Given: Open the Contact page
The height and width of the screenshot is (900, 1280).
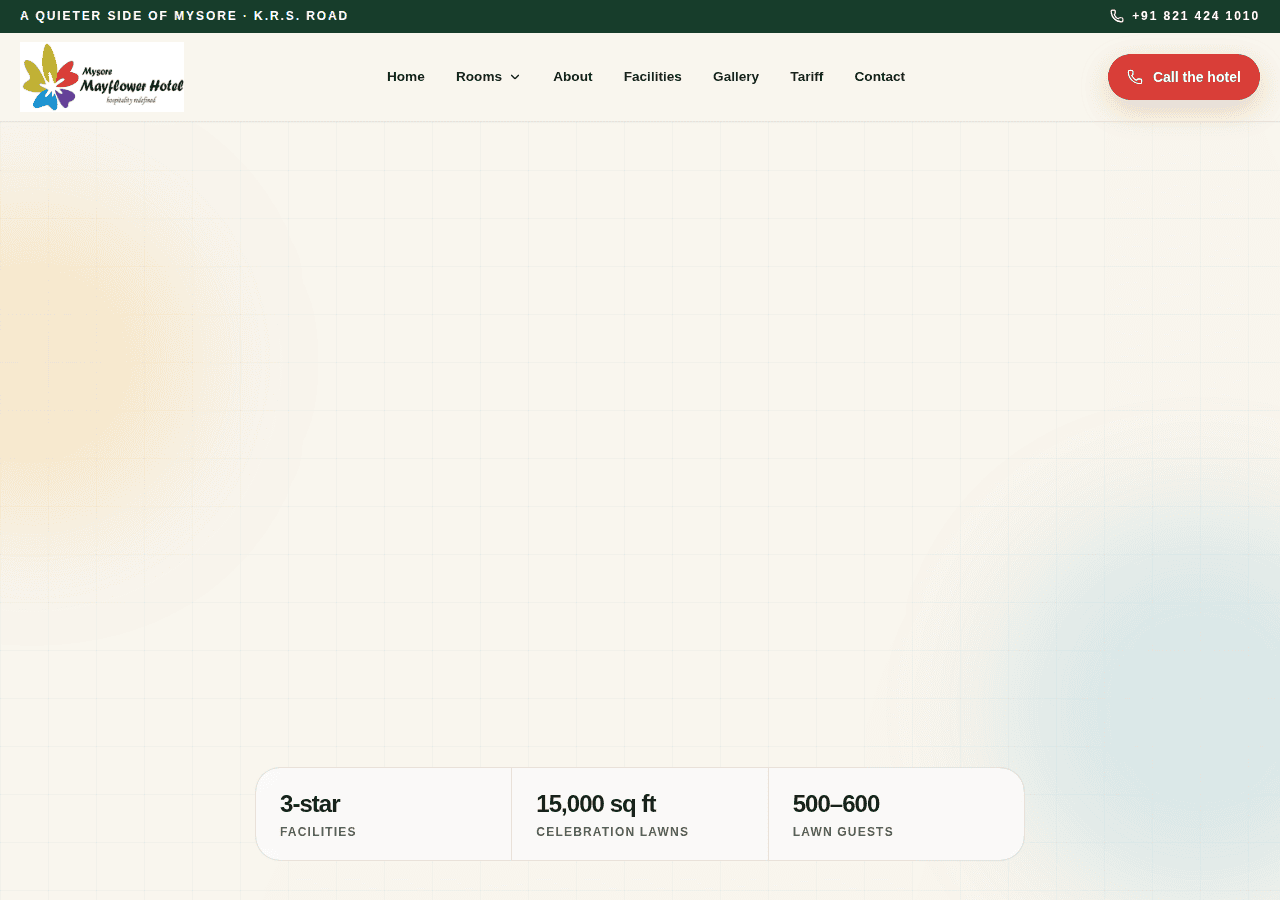Looking at the screenshot, I should point(880,77).
